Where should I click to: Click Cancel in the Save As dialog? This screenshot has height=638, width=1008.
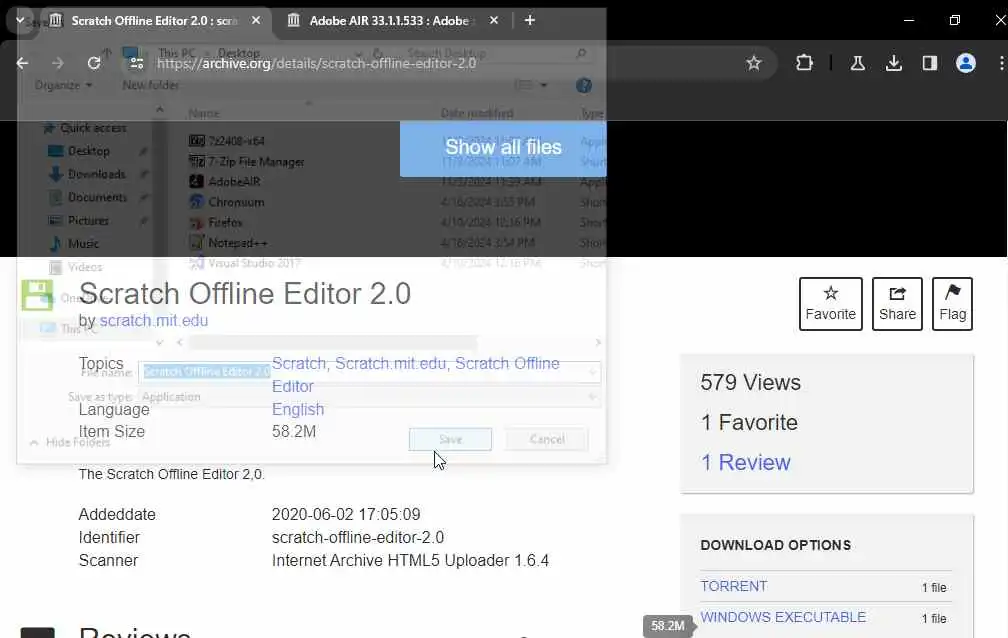coord(547,439)
